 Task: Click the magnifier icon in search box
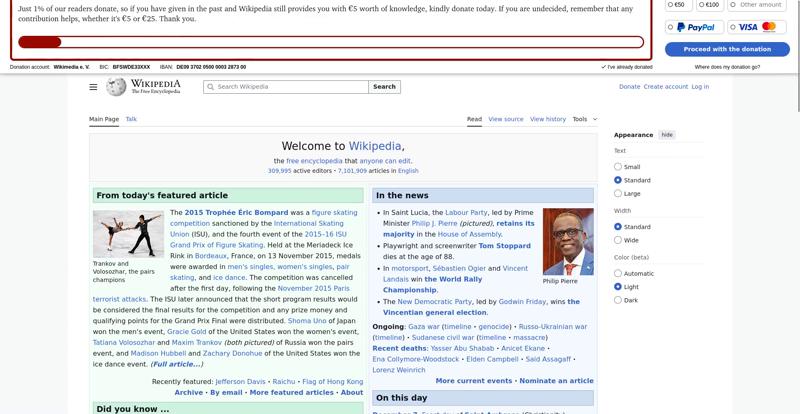[210, 87]
